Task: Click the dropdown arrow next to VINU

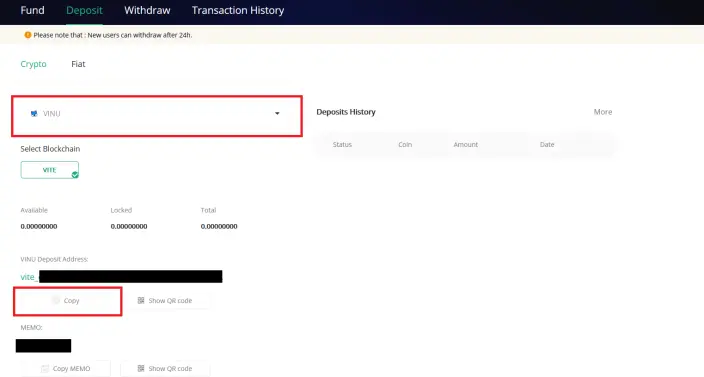Action: click(277, 114)
